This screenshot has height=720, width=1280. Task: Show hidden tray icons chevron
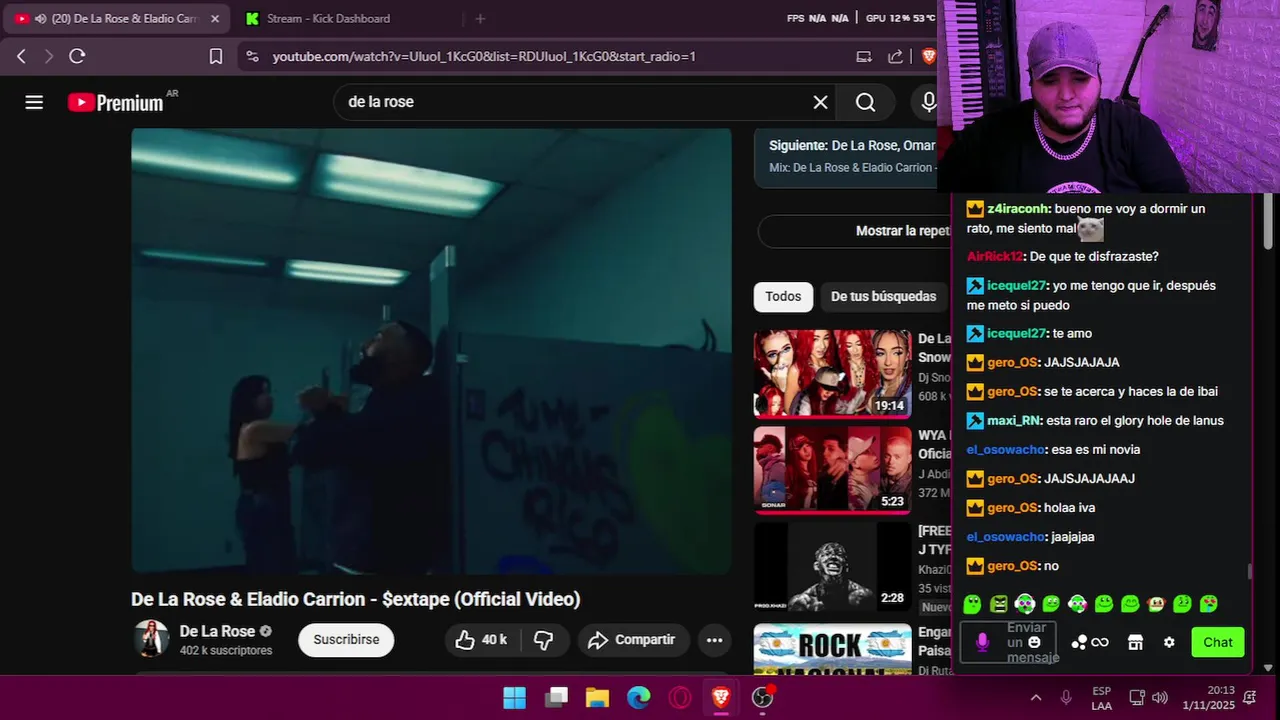click(1035, 697)
